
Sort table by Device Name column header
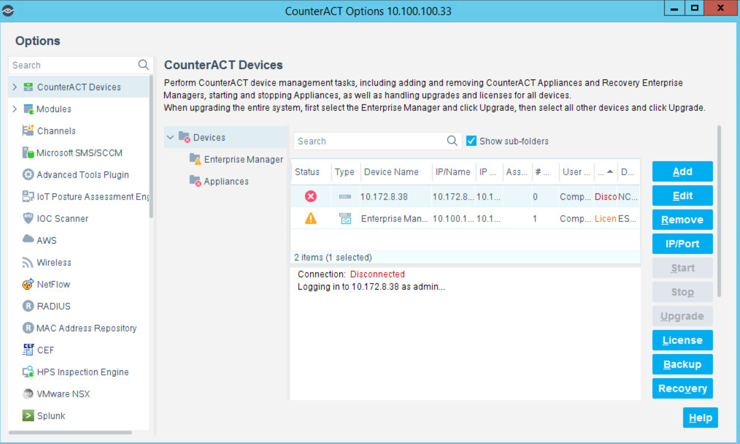[391, 172]
